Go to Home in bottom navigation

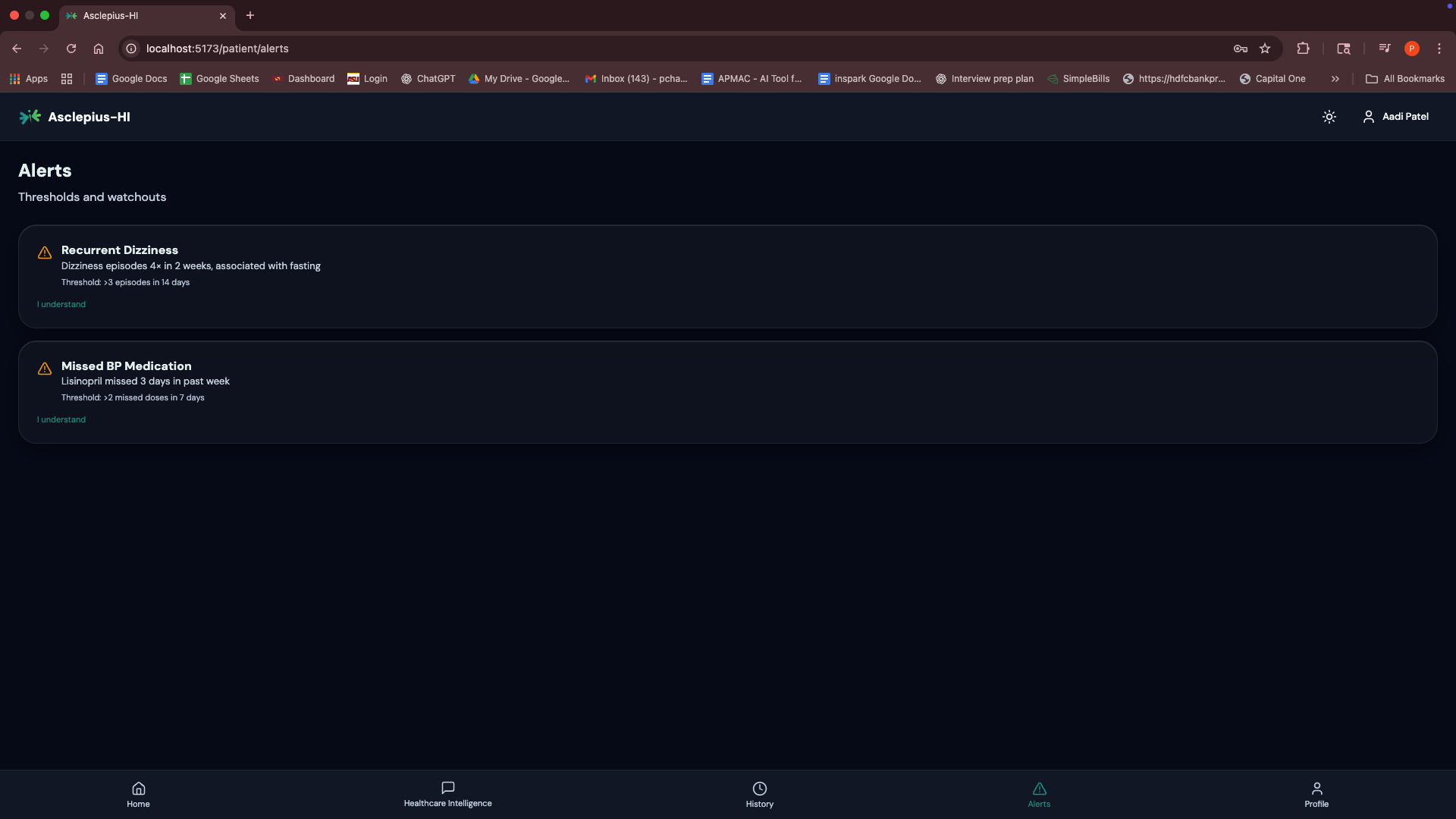(x=138, y=794)
